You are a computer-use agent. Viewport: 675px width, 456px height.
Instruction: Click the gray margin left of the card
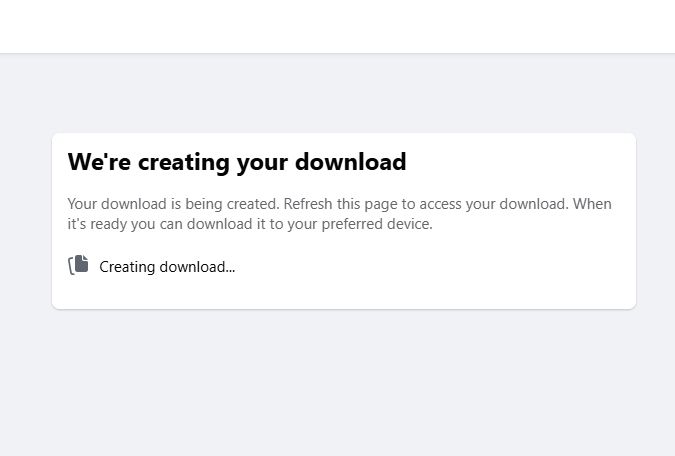[x=25, y=220]
